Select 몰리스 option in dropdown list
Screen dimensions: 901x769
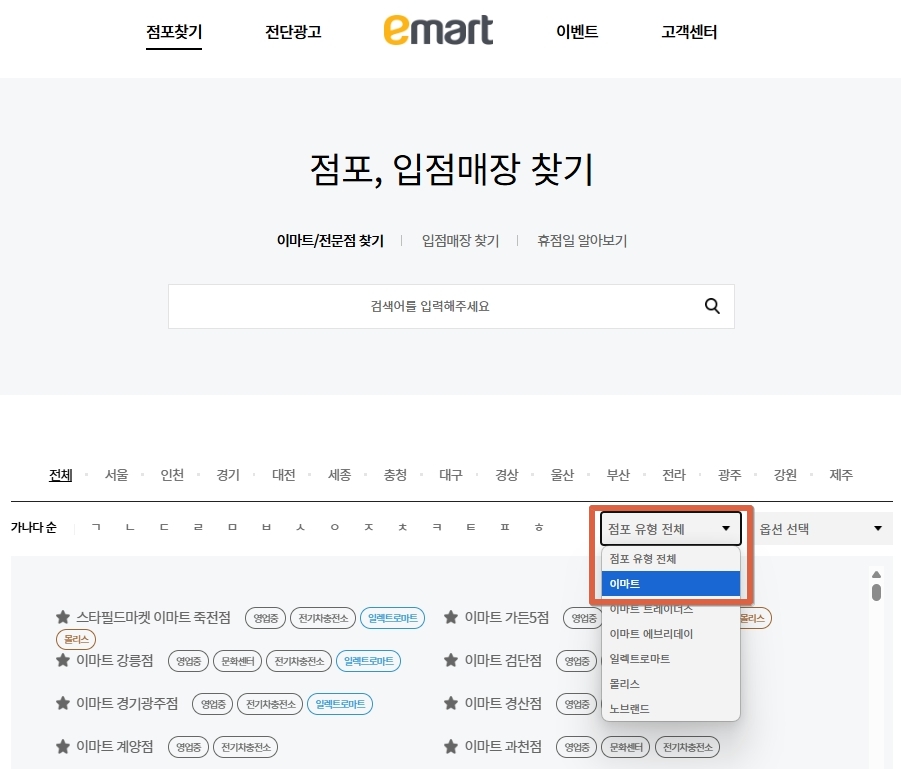click(x=671, y=684)
